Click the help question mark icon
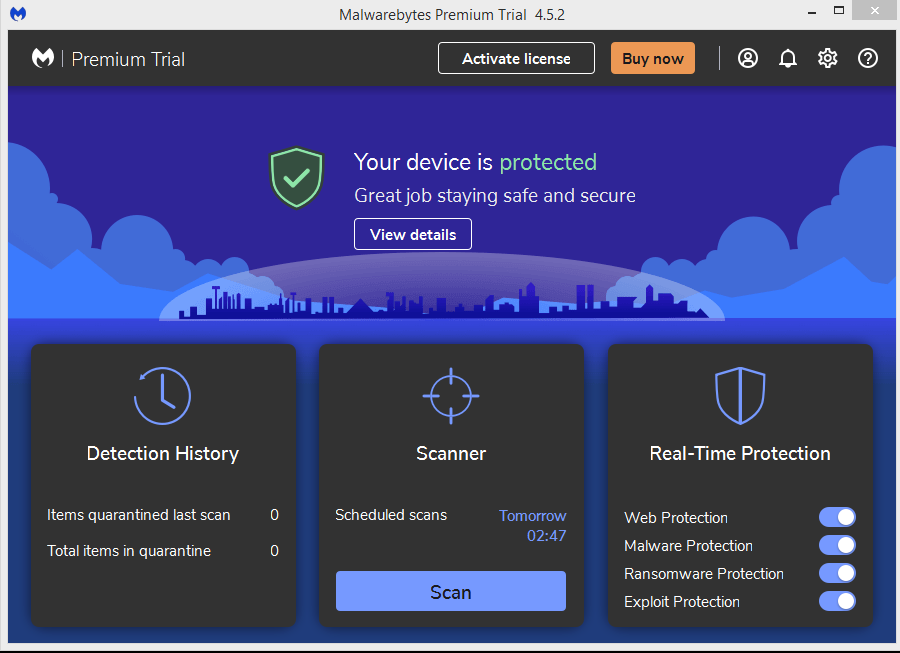Screen dimensions: 900x653 (x=868, y=58)
